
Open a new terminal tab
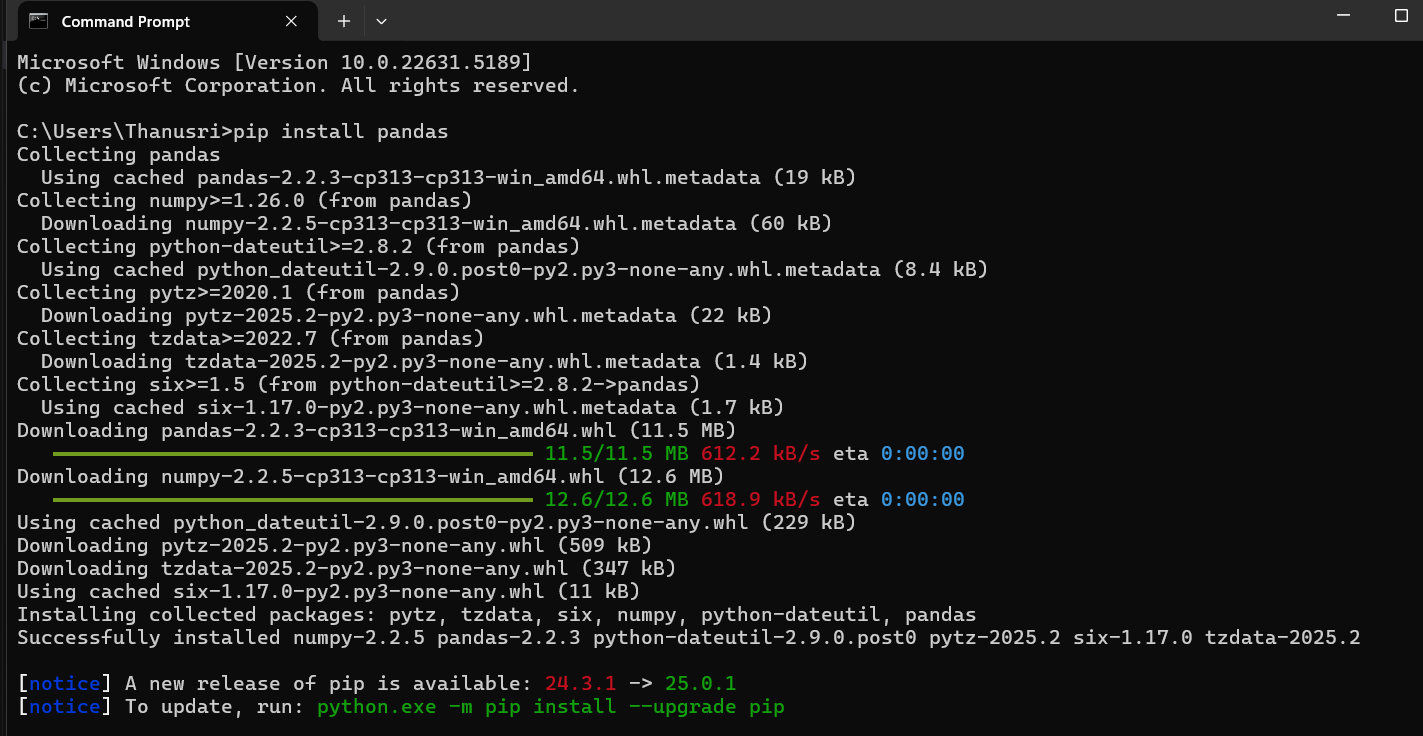tap(343, 21)
